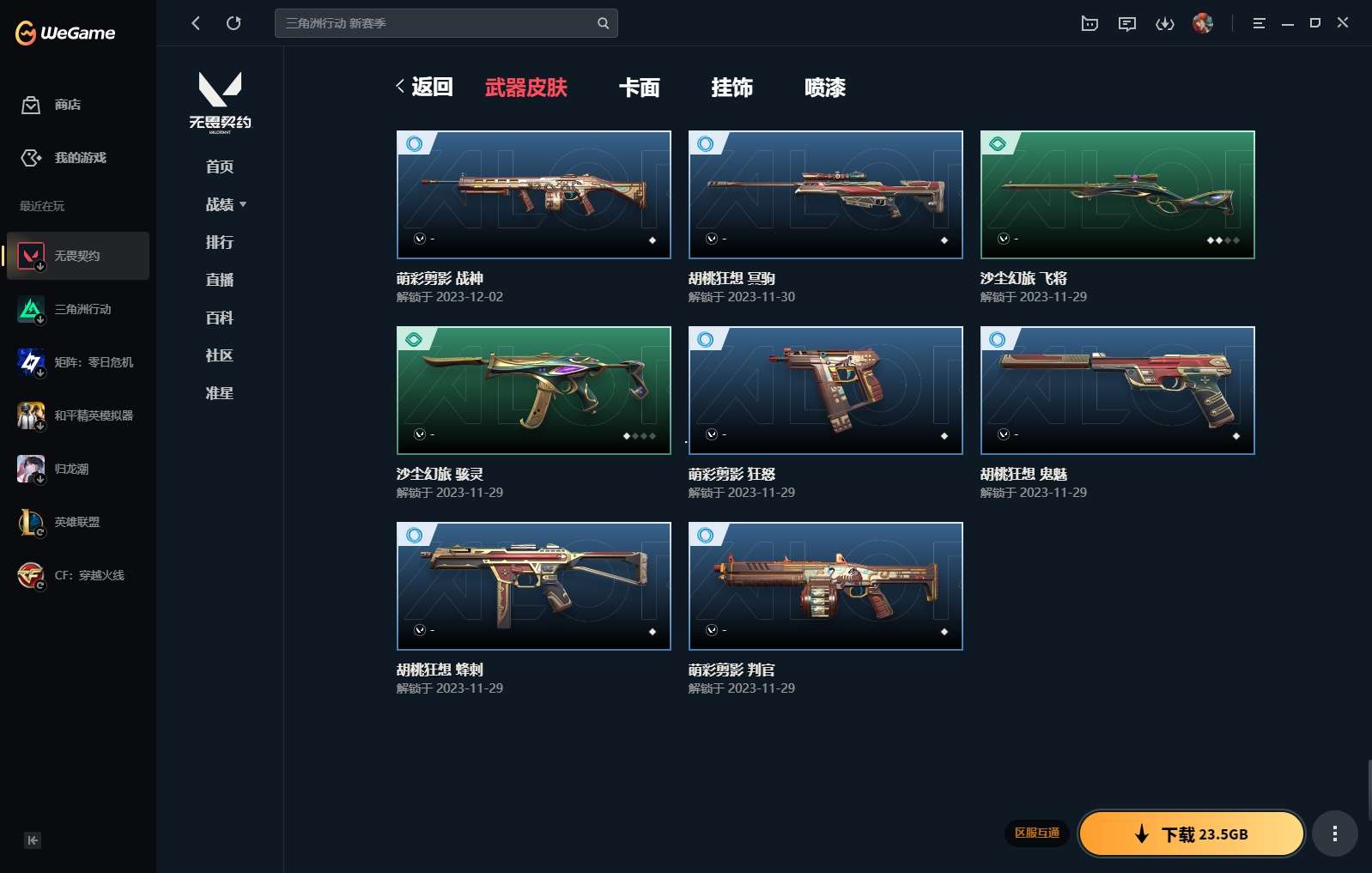The height and width of the screenshot is (873, 1372).
Task: Switch to the 卡面 tab
Action: [639, 88]
